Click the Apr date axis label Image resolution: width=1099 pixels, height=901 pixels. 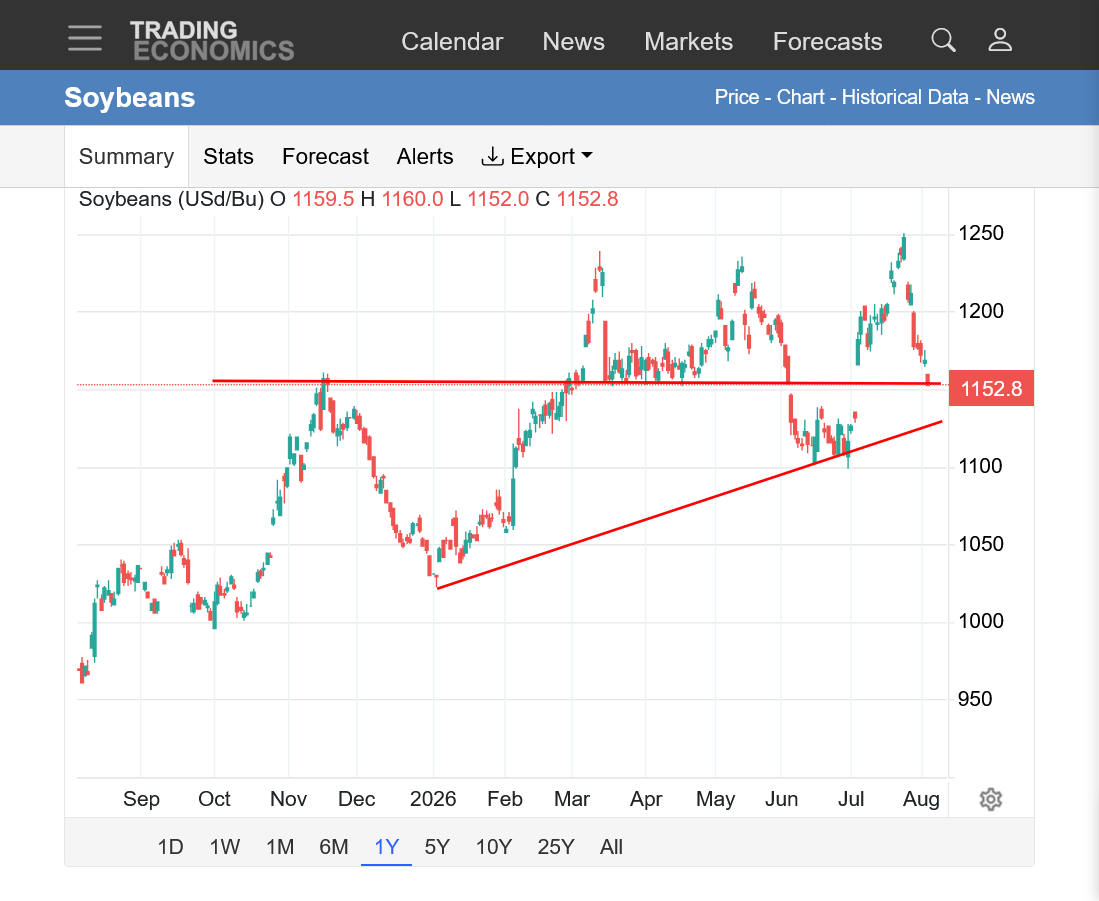click(646, 799)
